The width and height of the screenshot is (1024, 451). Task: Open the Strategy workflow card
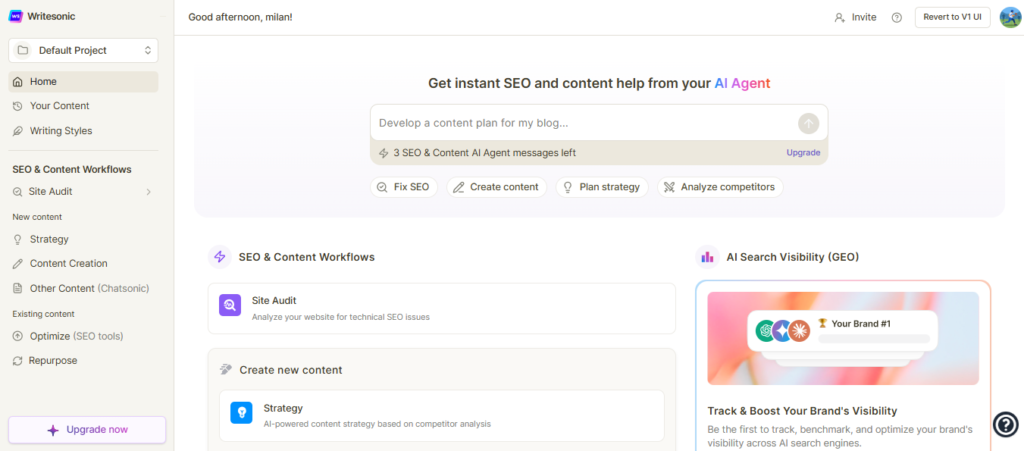441,416
